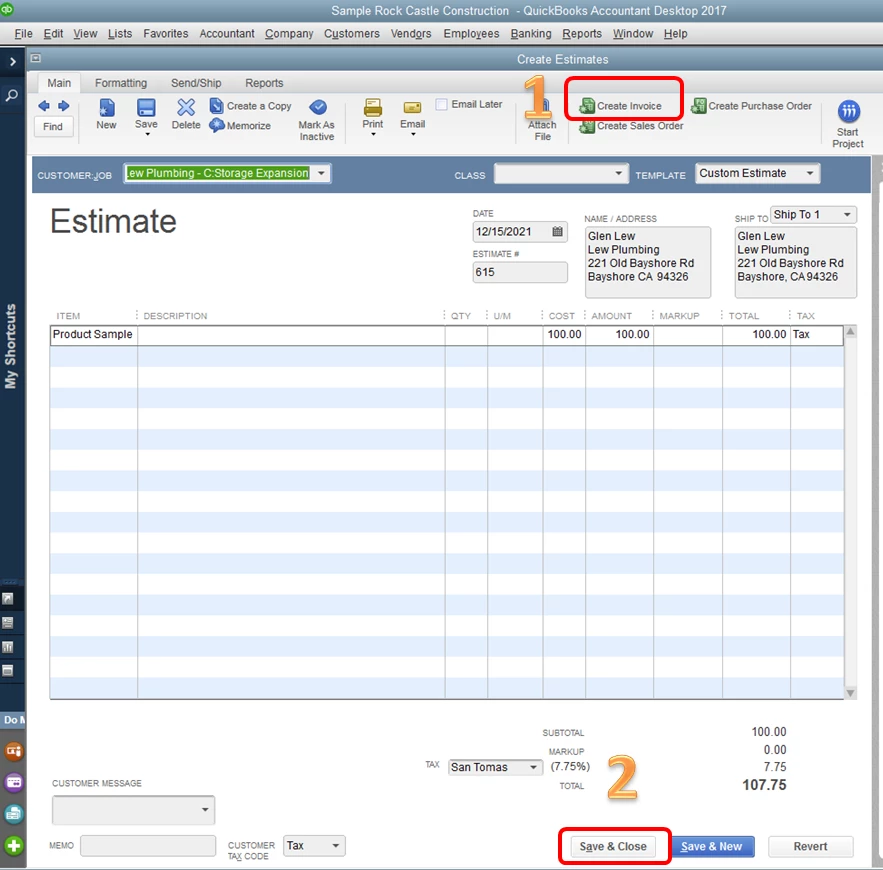
Task: Open the Ship To 1 dropdown
Action: pos(847,215)
